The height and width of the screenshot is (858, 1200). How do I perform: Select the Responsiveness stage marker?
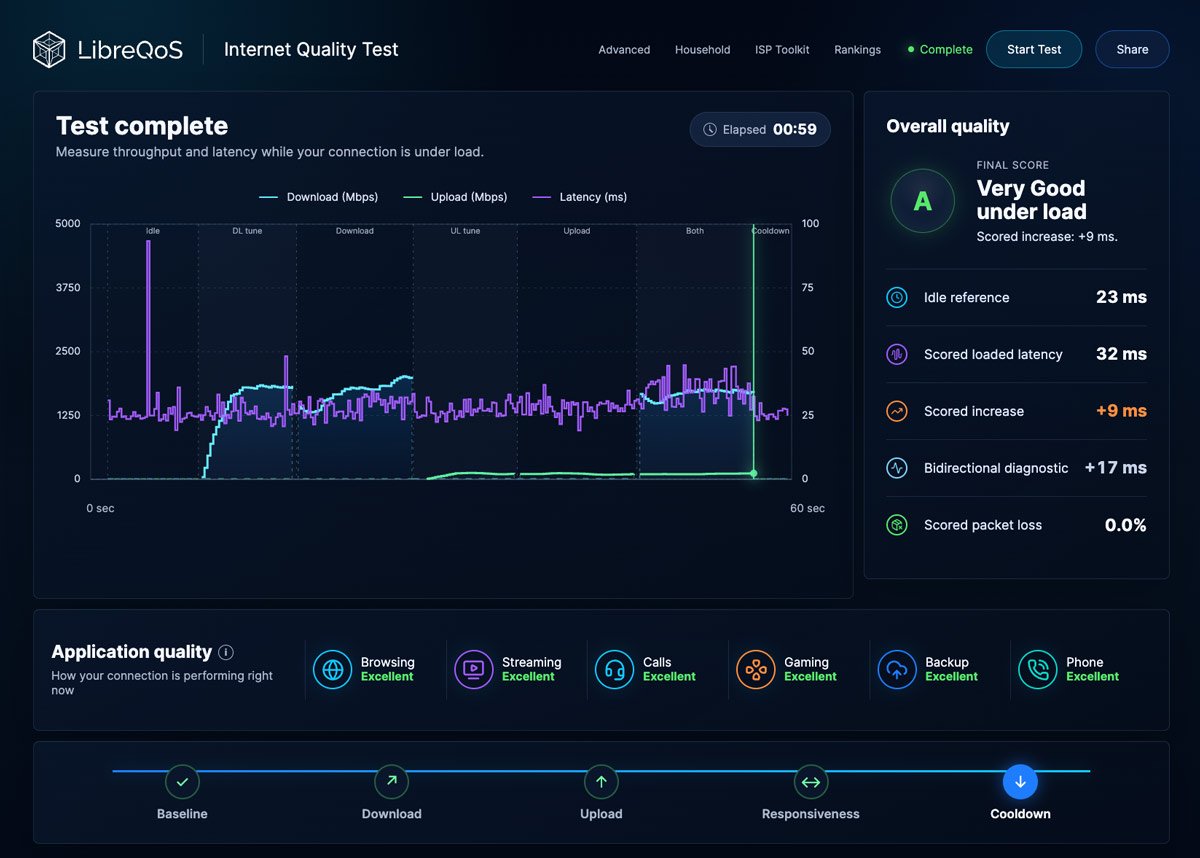click(811, 782)
